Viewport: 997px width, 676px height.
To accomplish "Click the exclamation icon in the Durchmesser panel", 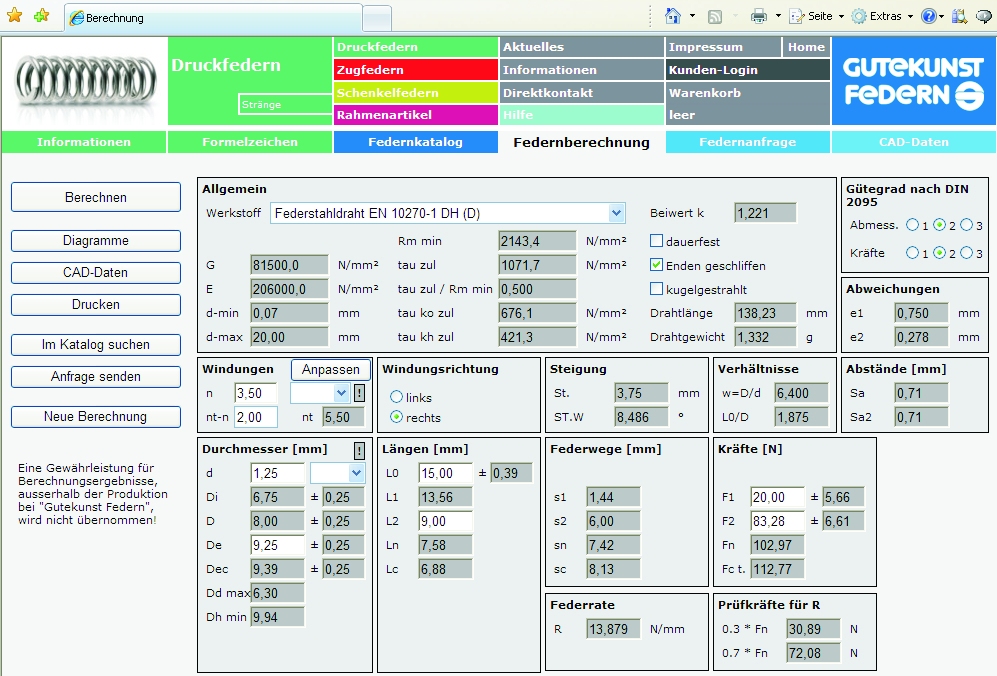I will 359,450.
